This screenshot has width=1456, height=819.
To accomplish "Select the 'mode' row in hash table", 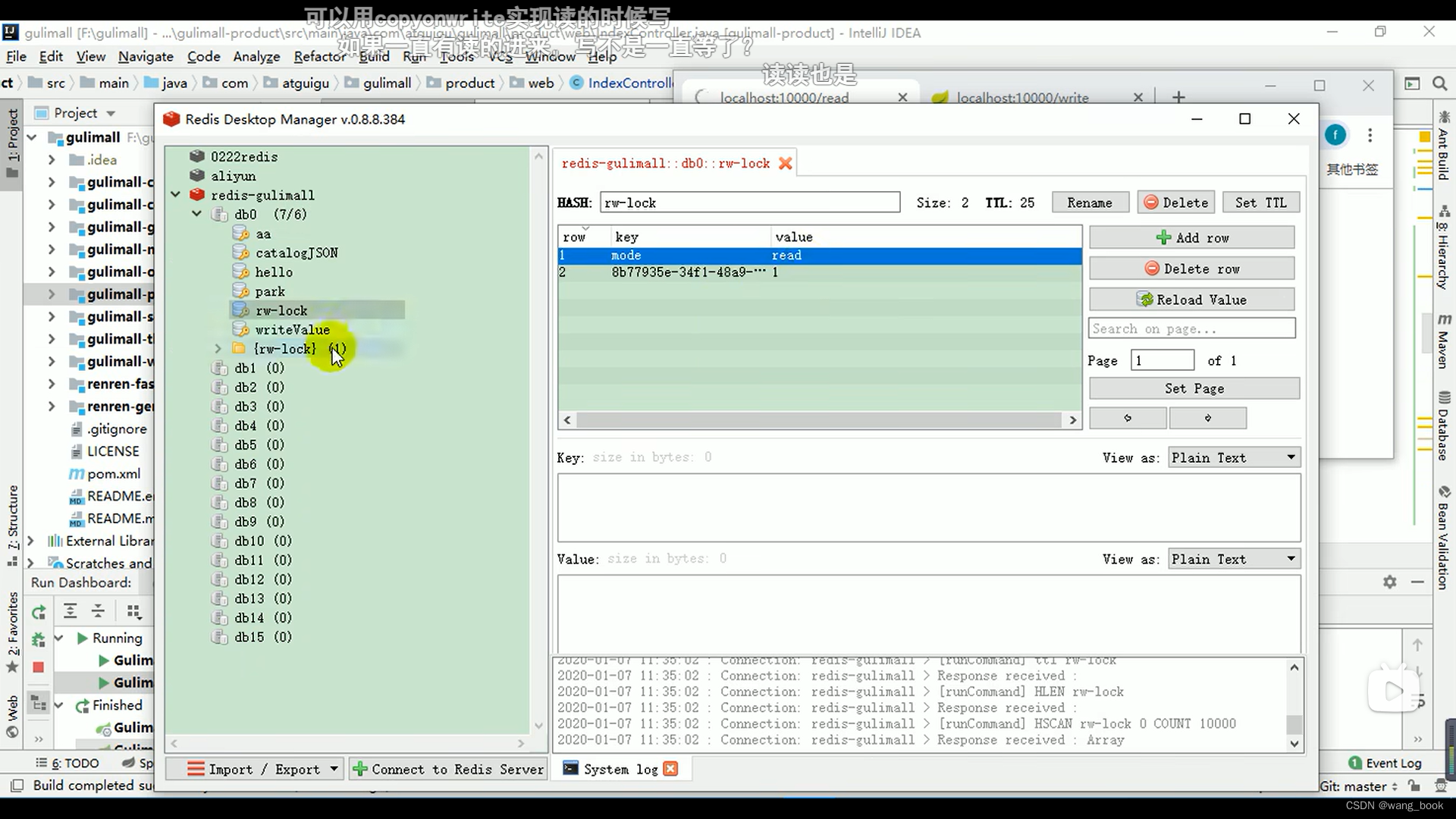I will point(820,256).
